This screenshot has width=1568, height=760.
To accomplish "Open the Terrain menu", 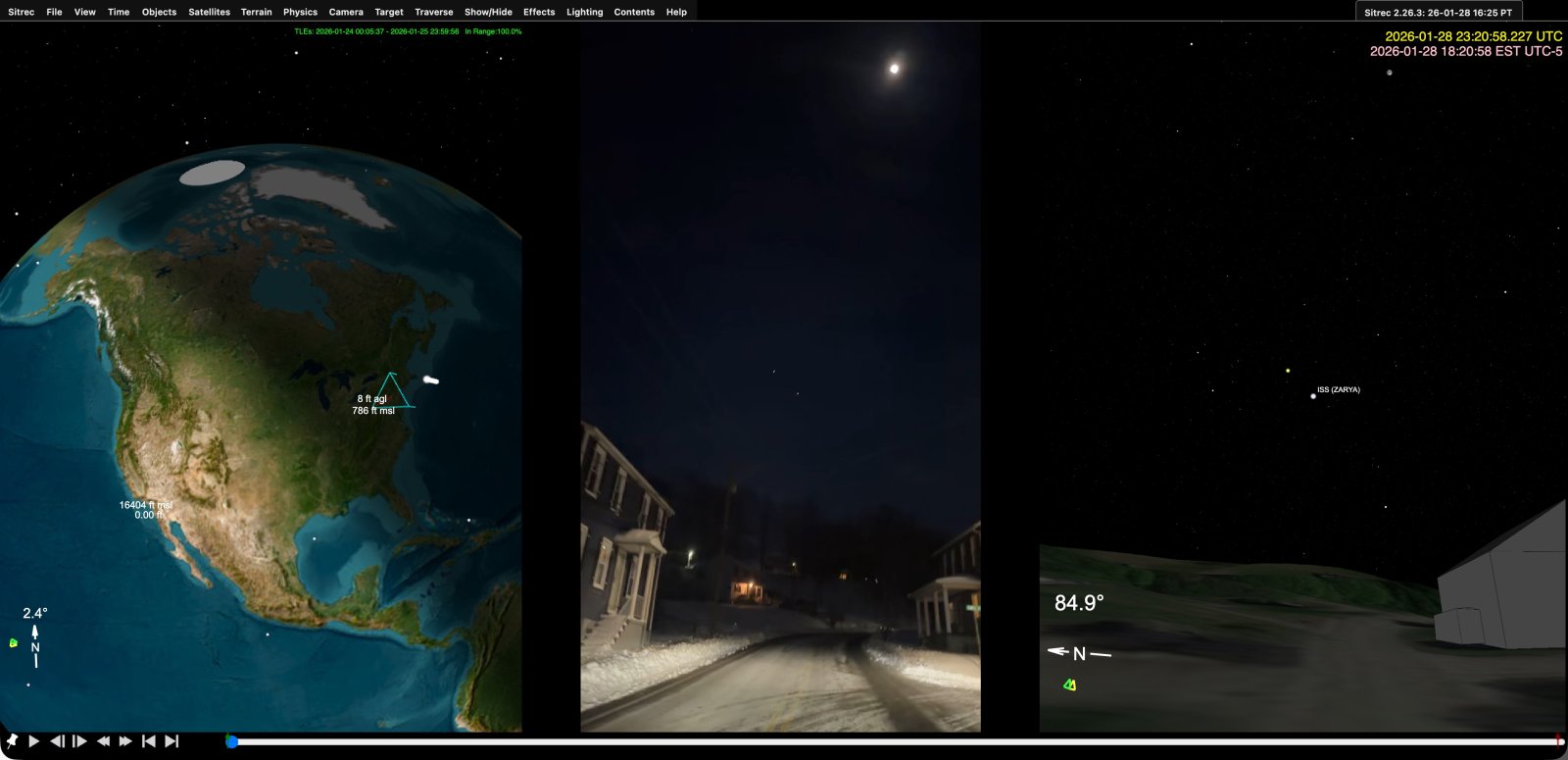I will coord(257,12).
